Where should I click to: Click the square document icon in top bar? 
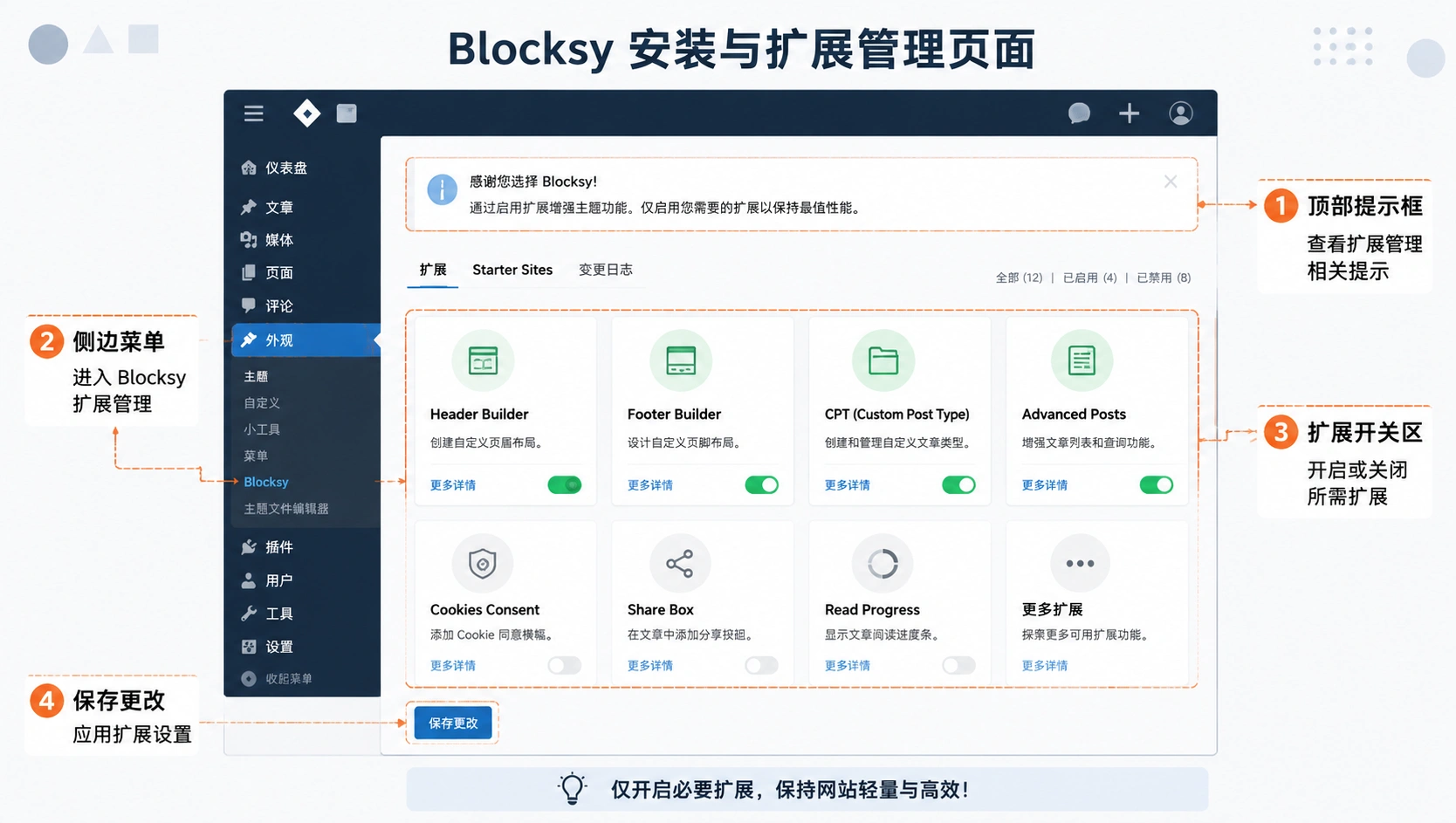click(x=347, y=113)
